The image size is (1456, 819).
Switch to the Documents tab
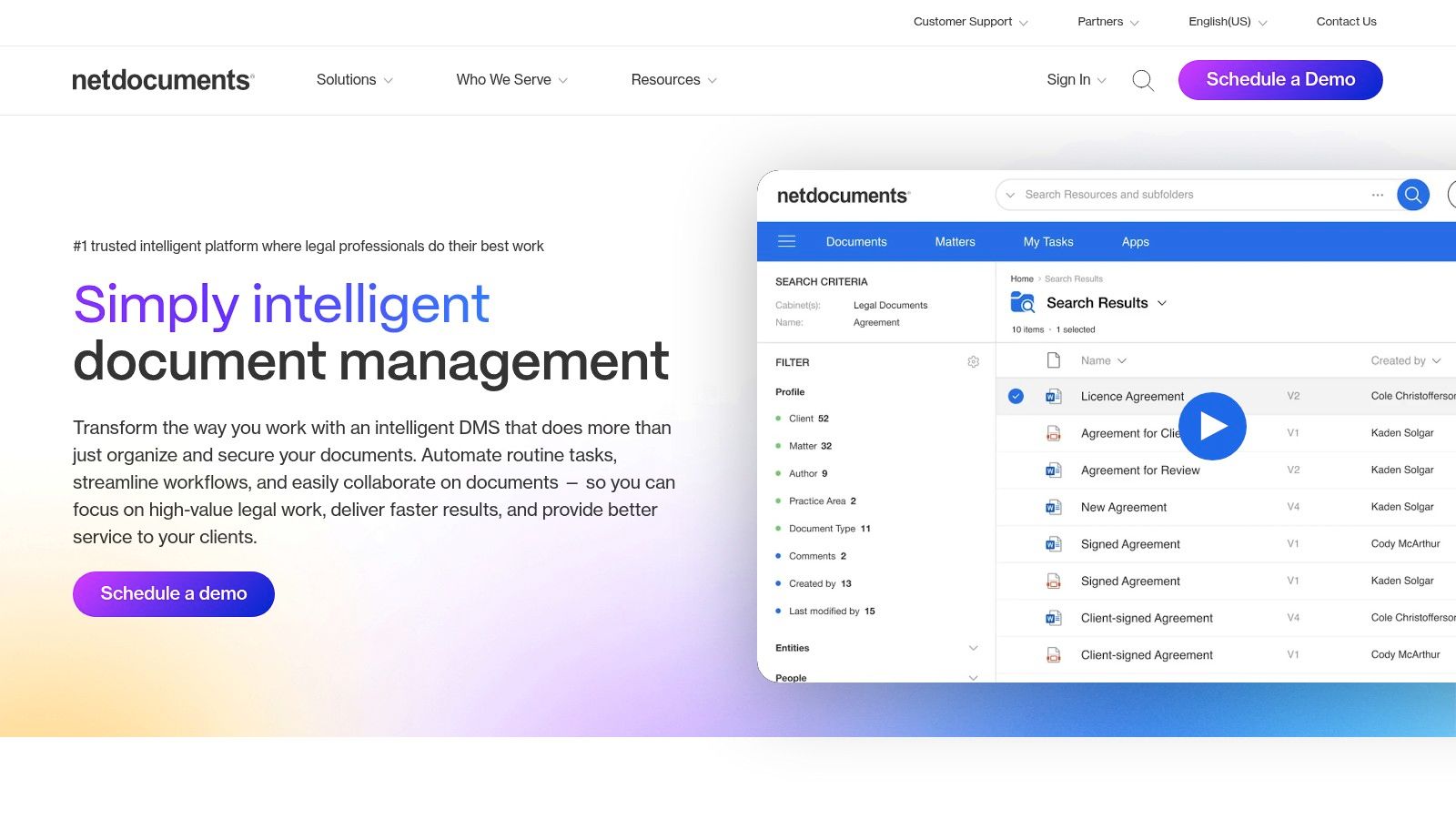[x=856, y=242]
